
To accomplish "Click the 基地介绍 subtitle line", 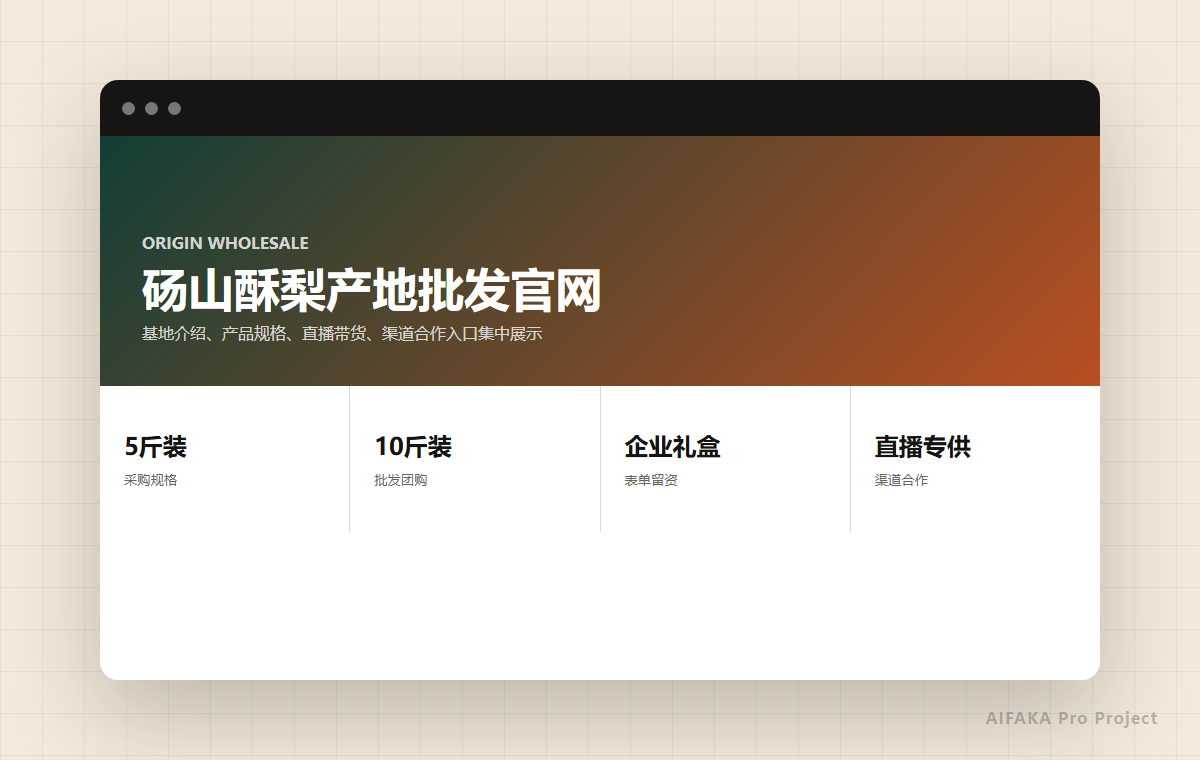I will (341, 334).
